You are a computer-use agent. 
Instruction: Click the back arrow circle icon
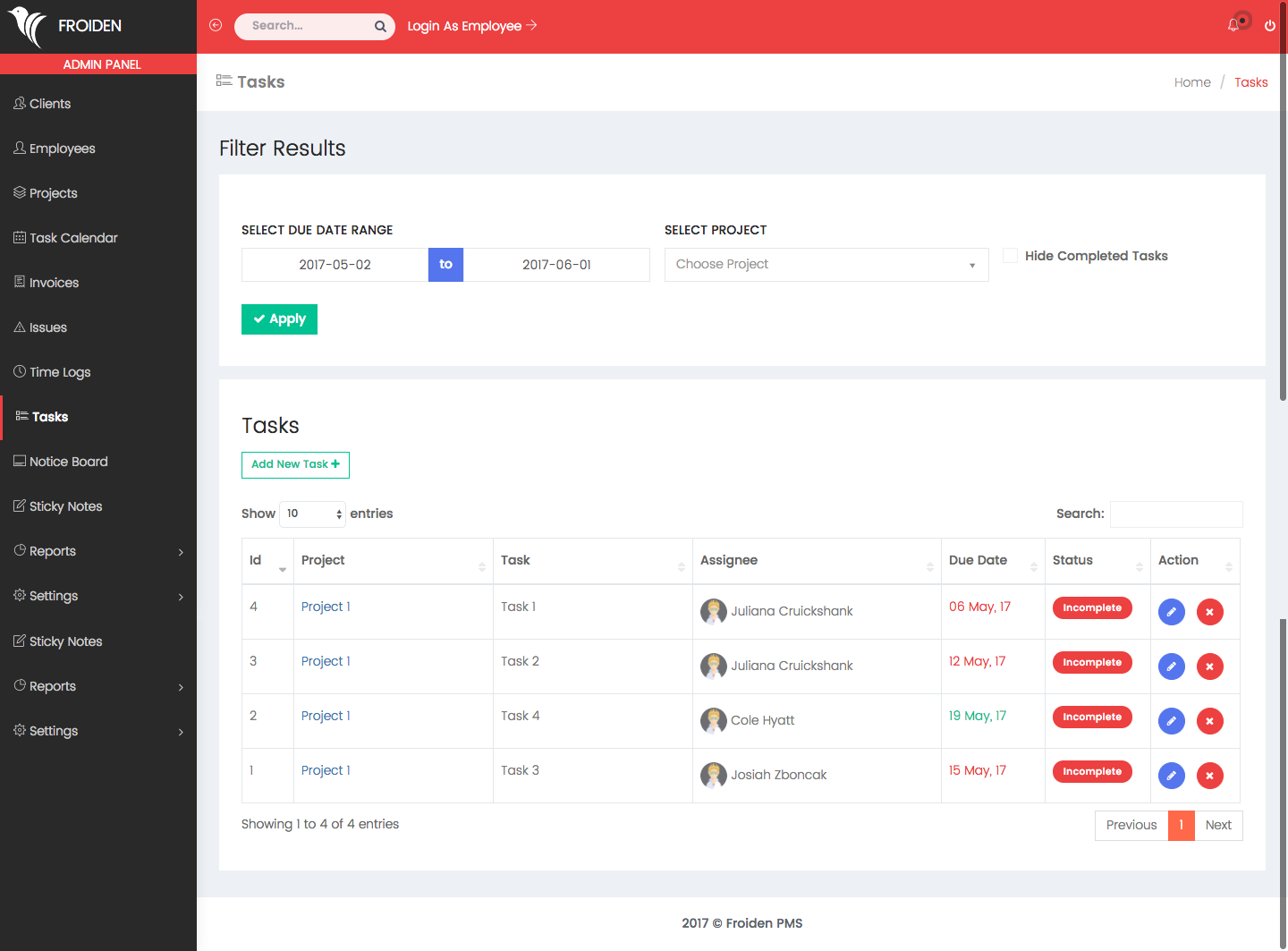(216, 25)
